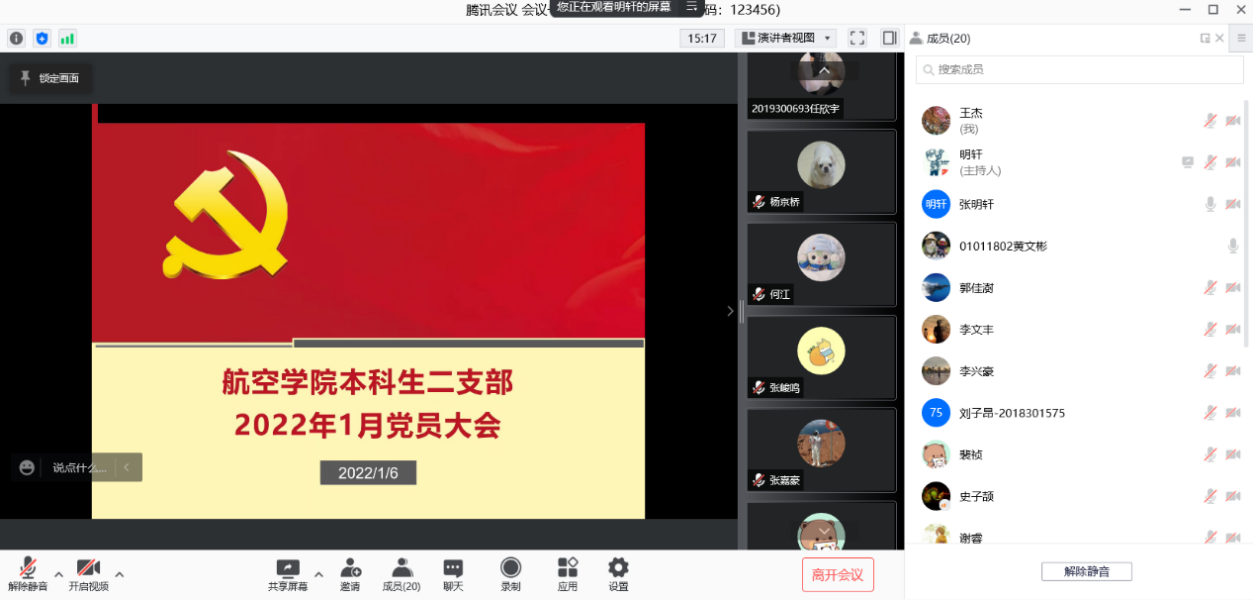
Task: Click the meeting info icon
Action: click(x=16, y=38)
